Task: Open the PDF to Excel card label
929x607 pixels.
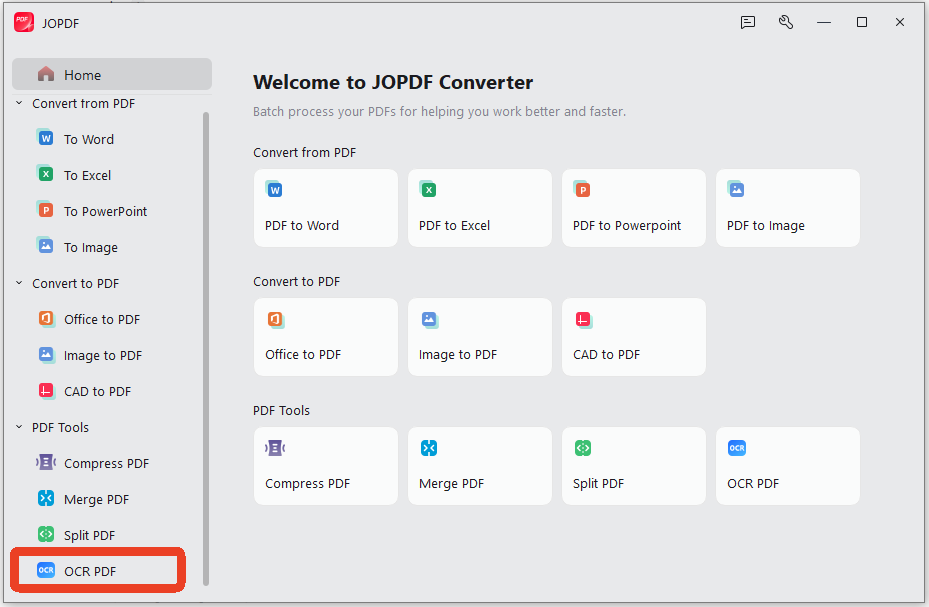Action: pos(454,226)
